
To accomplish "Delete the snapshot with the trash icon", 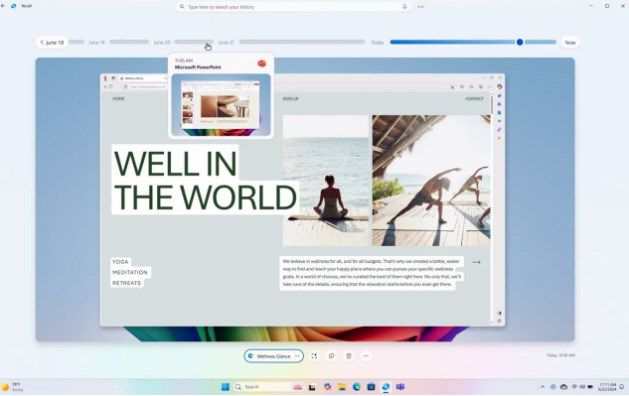I will [x=349, y=356].
